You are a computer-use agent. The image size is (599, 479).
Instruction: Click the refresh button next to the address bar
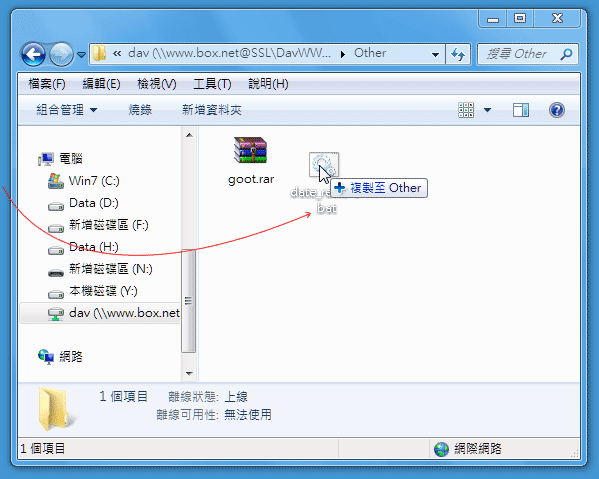(x=458, y=54)
